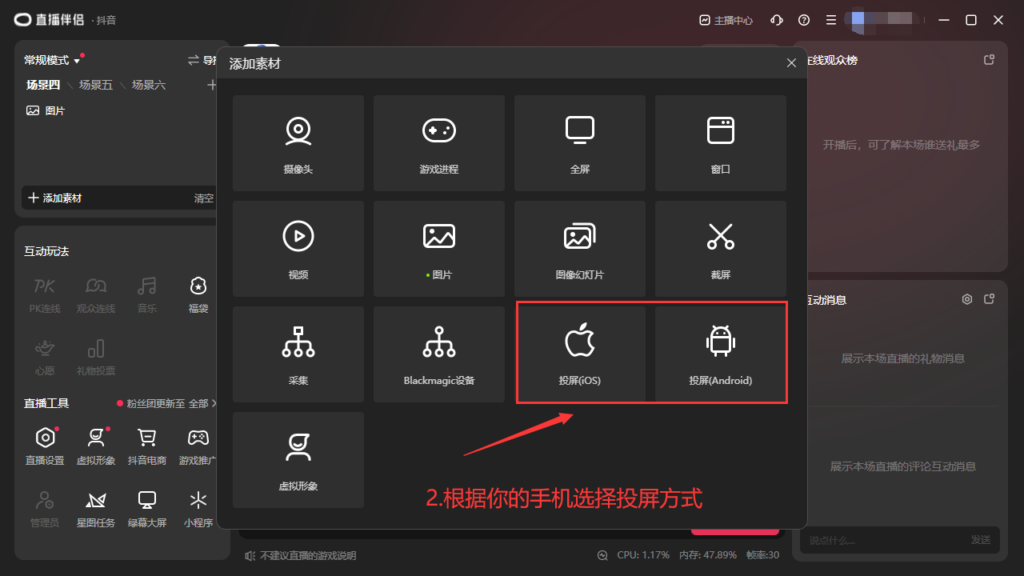Switch to the 场景五 tab
1024x576 pixels.
tap(96, 85)
